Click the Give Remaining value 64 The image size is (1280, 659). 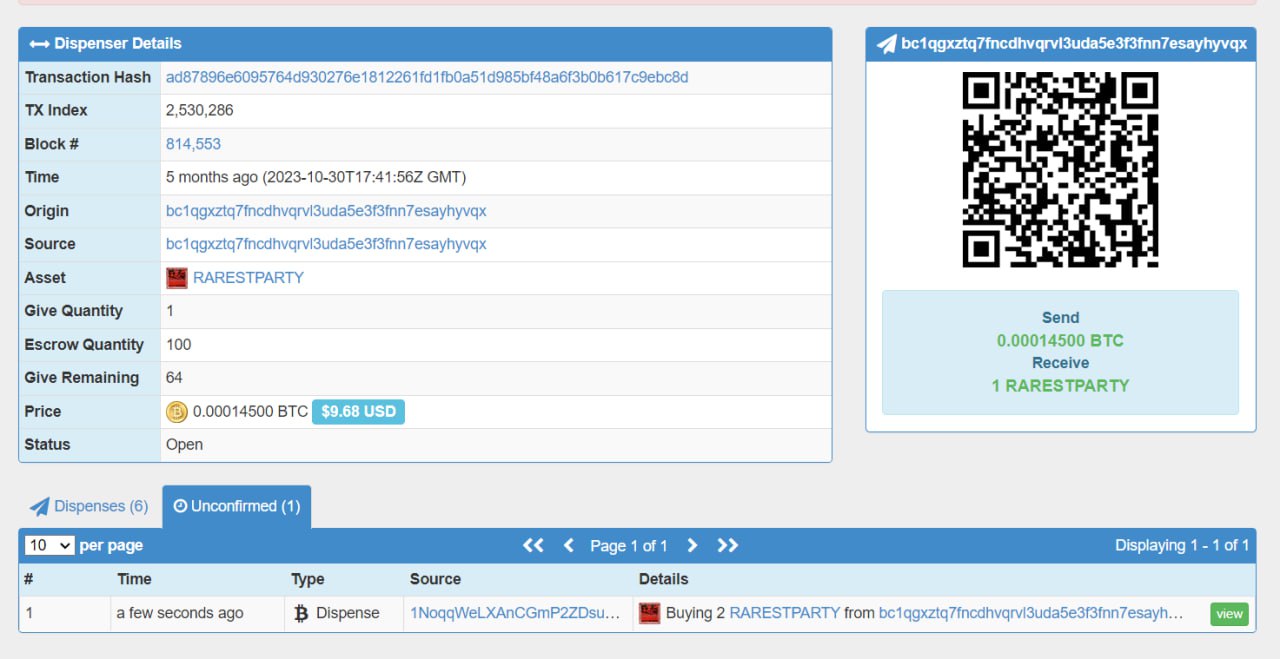174,378
